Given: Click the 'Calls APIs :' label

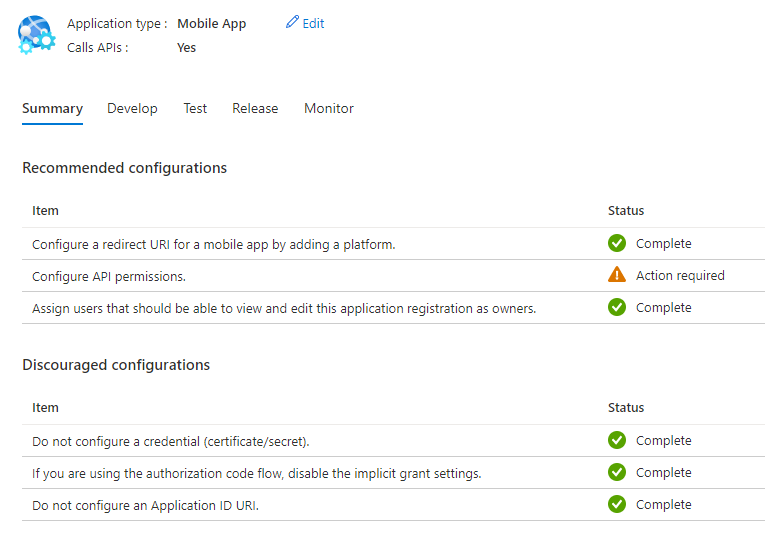Looking at the screenshot, I should coord(98,48).
